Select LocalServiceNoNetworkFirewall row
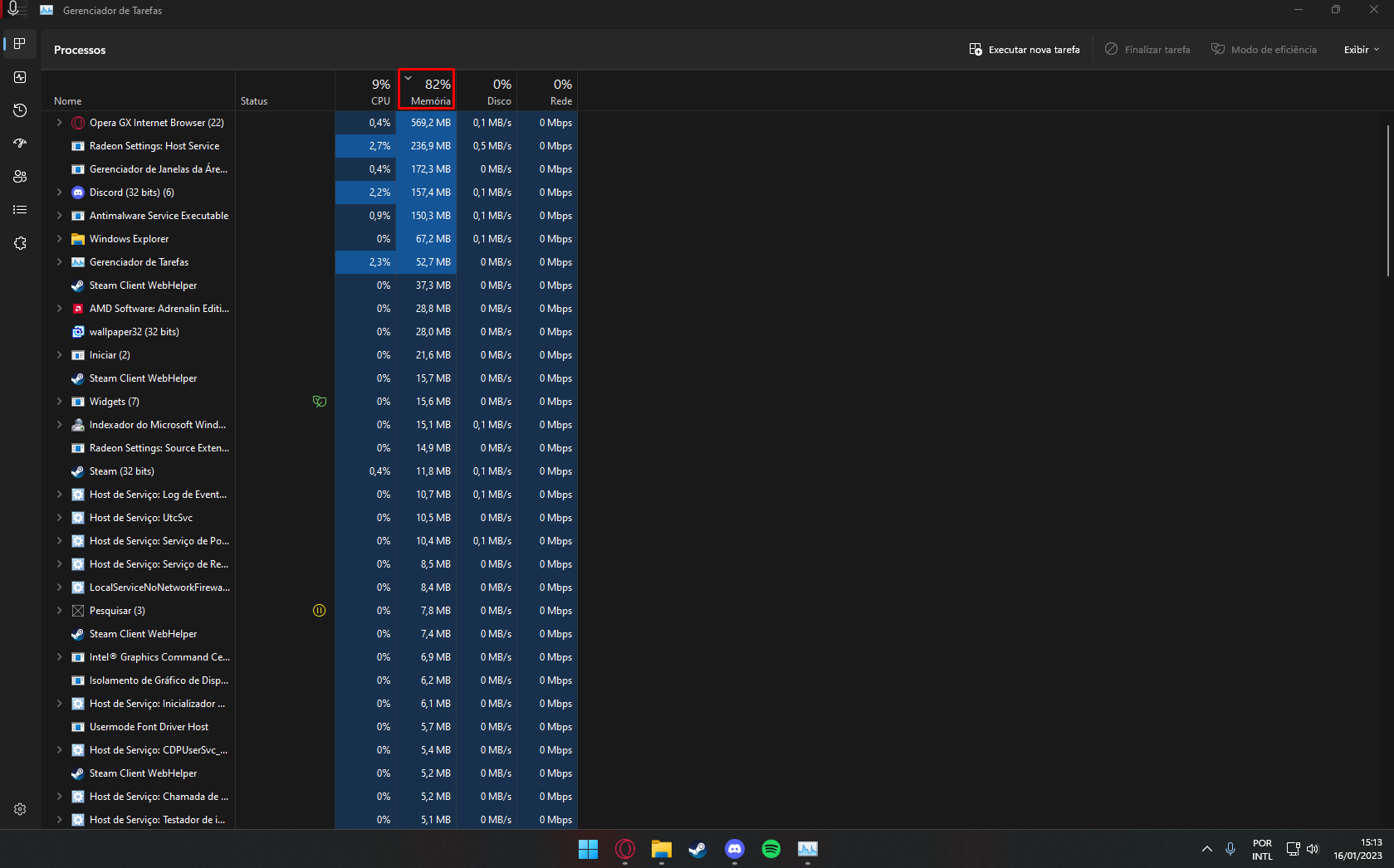 309,588
